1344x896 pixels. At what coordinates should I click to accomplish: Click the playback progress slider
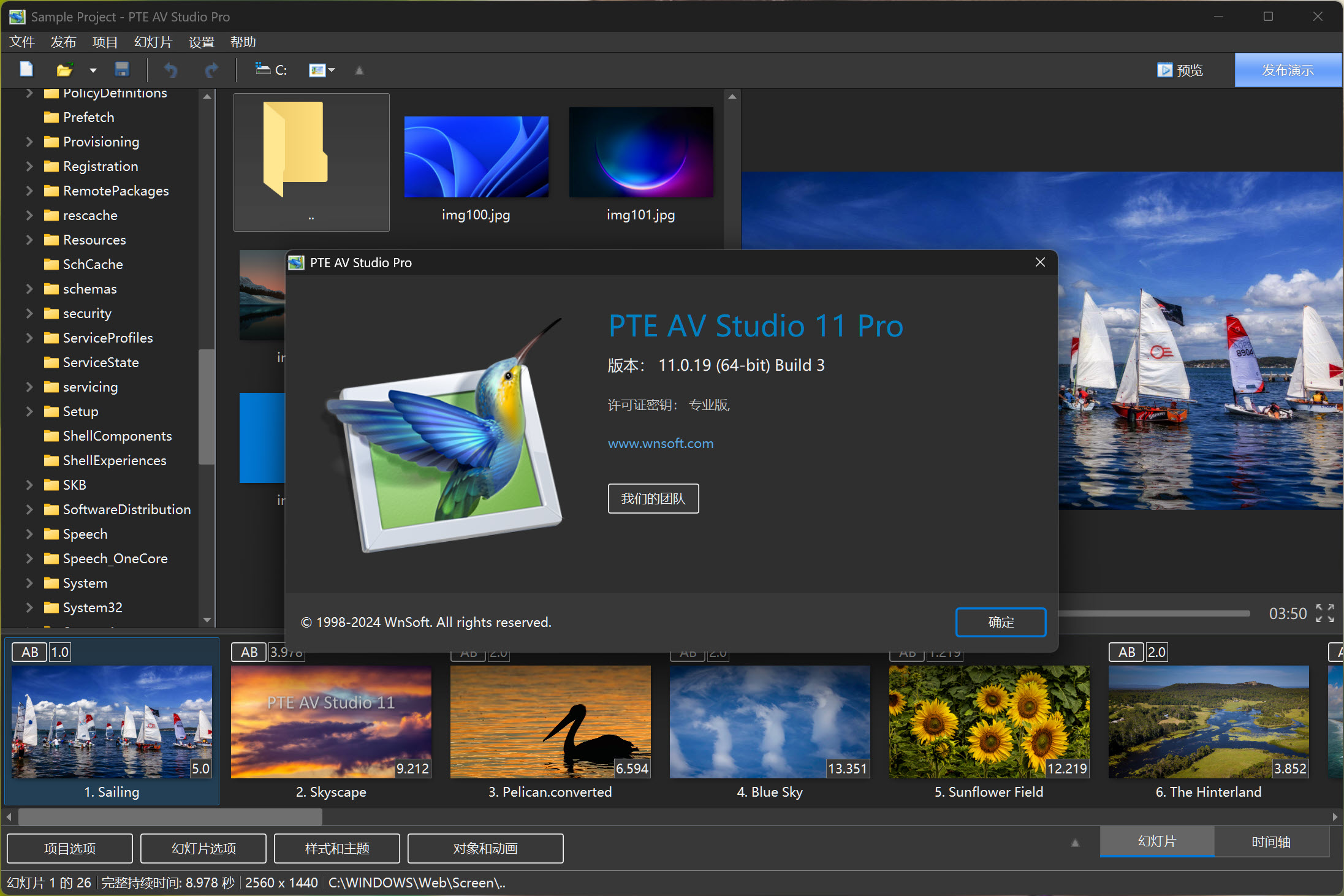click(1155, 613)
